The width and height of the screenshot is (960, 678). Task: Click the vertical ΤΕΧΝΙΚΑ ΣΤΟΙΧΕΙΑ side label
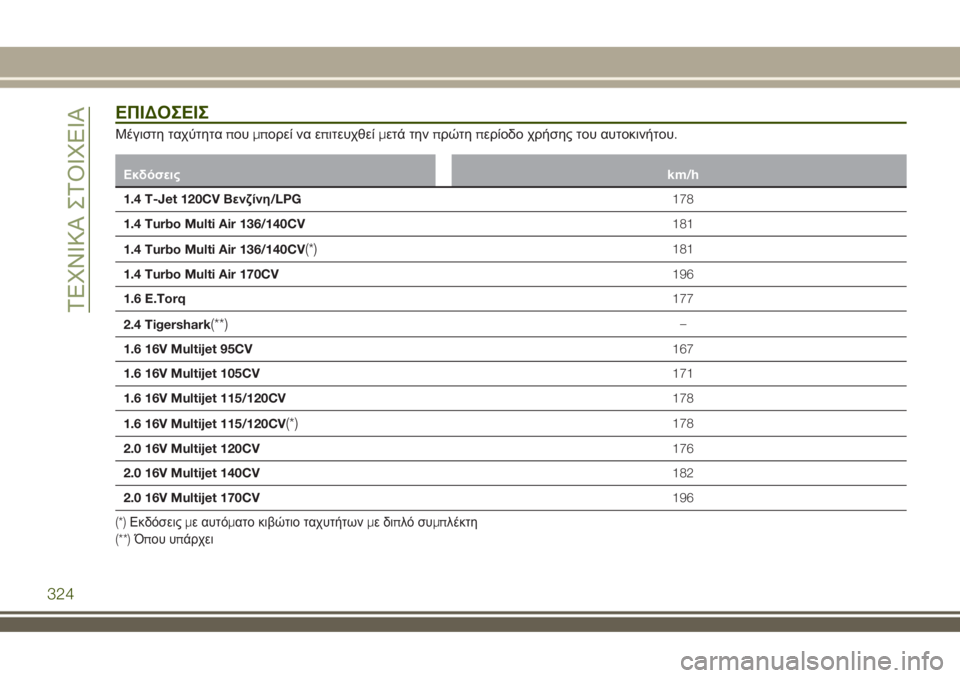click(x=78, y=209)
